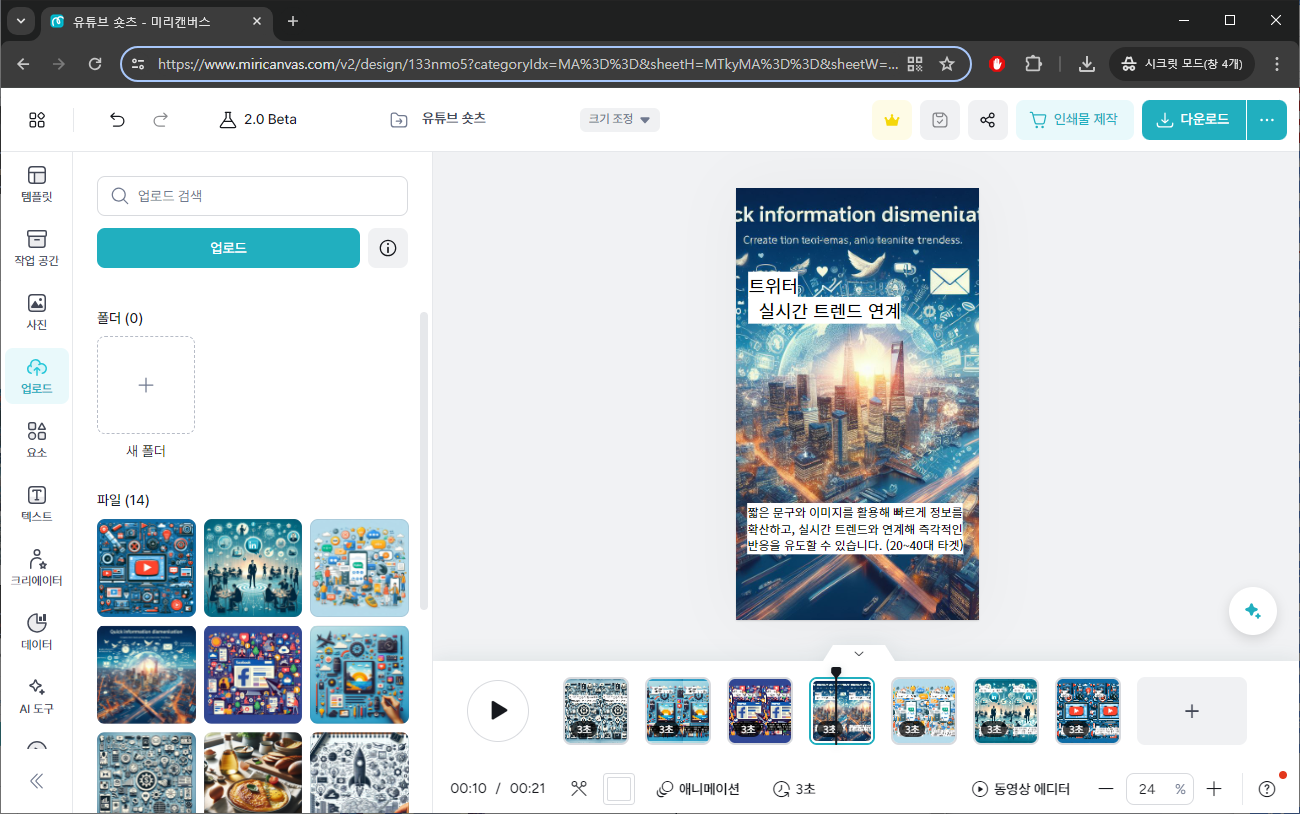Image resolution: width=1300 pixels, height=814 pixels.
Task: Open the 크리에이터 creator tab
Action: [37, 568]
